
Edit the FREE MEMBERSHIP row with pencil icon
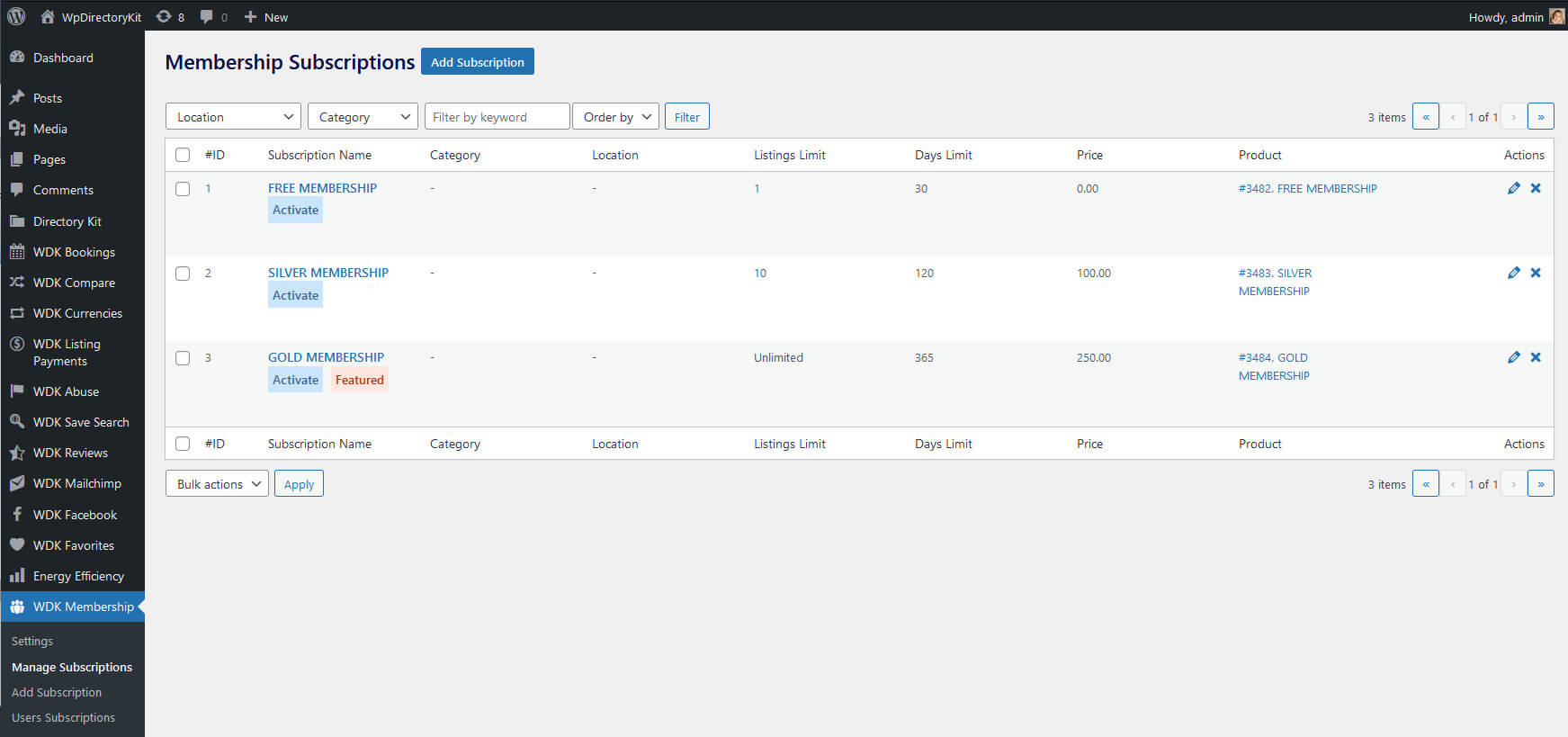coord(1514,188)
